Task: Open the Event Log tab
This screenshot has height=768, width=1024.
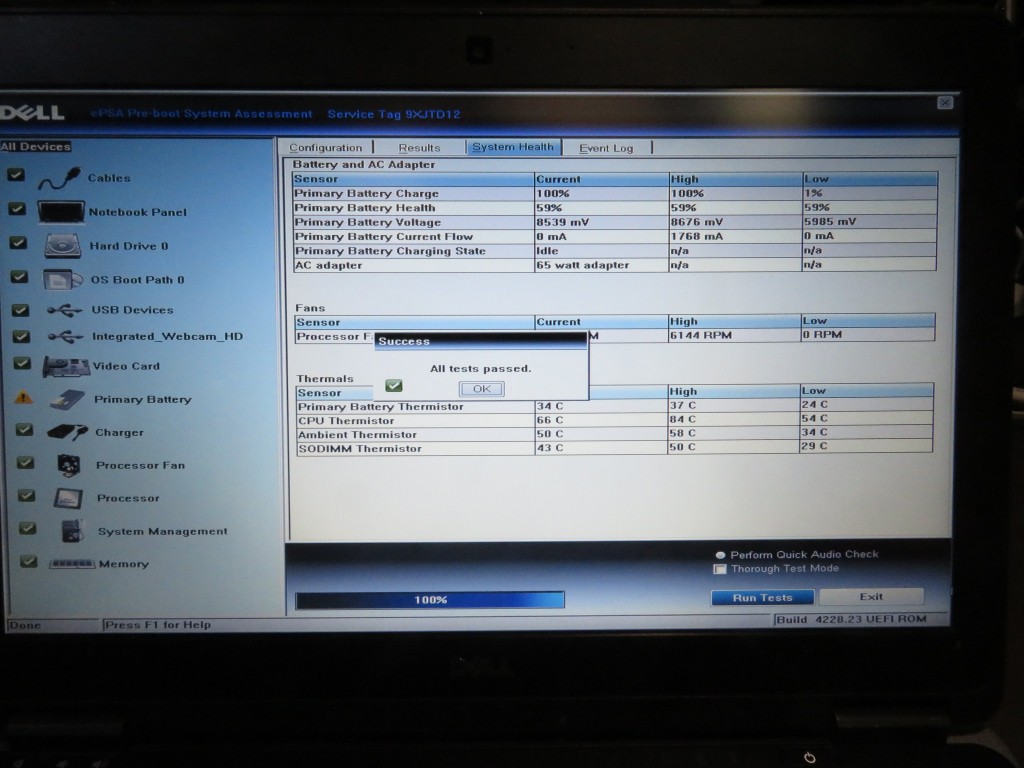Action: tap(606, 148)
